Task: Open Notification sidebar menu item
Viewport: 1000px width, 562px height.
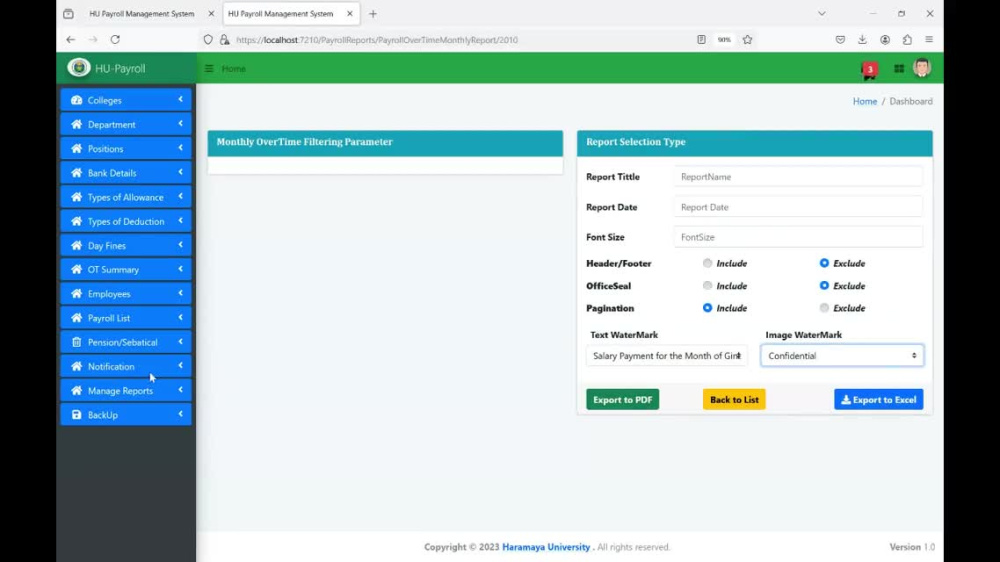Action: tap(126, 366)
